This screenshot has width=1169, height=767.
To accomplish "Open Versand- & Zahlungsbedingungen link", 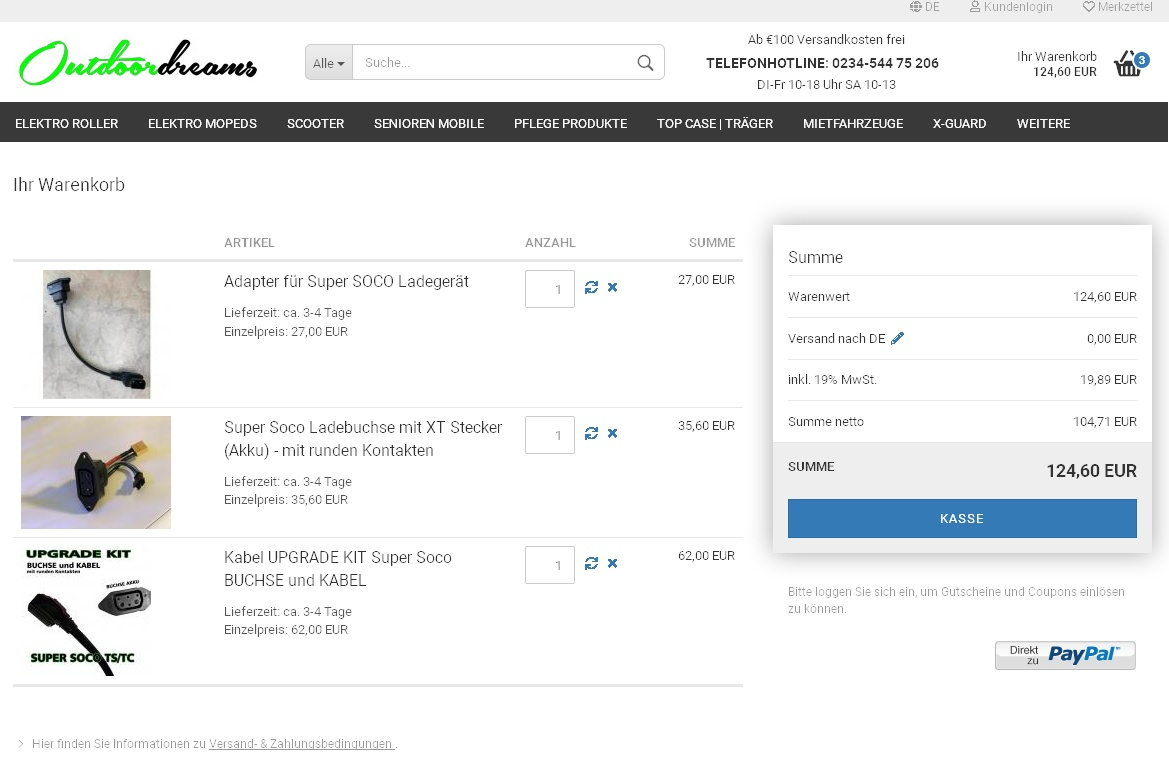I will [x=301, y=744].
